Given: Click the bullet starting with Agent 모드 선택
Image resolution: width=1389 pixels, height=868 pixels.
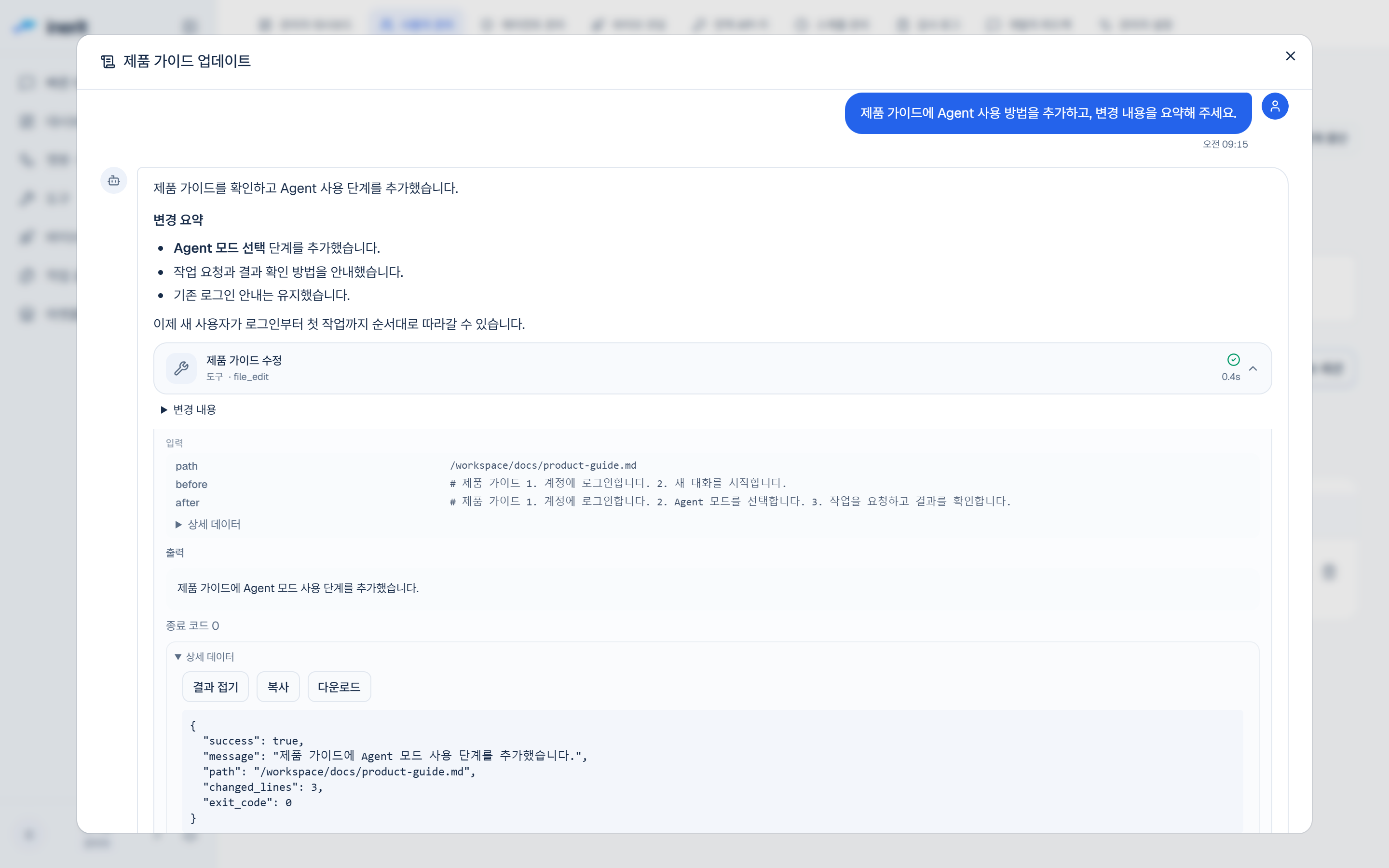Looking at the screenshot, I should pyautogui.click(x=277, y=248).
